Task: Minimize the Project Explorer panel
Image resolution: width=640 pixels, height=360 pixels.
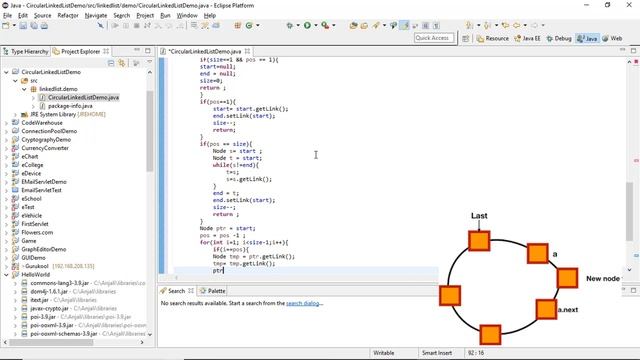Action: pyautogui.click(x=137, y=50)
